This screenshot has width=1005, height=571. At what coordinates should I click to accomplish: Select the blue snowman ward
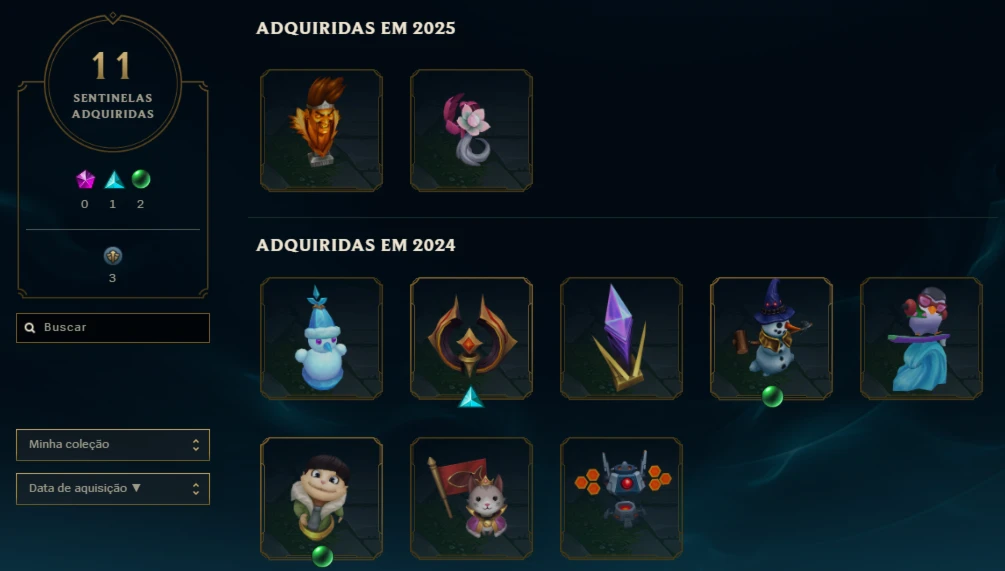[322, 338]
